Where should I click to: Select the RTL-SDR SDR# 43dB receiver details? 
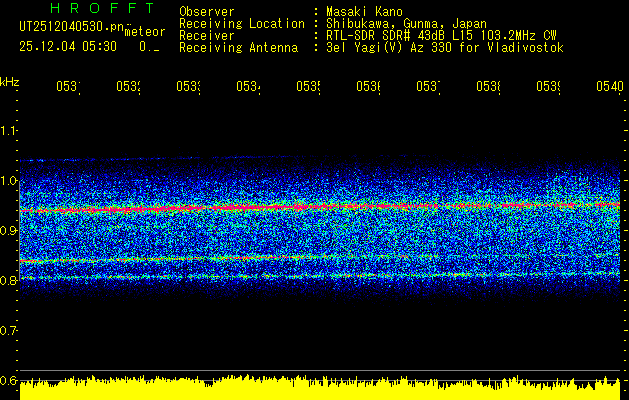tap(441, 36)
